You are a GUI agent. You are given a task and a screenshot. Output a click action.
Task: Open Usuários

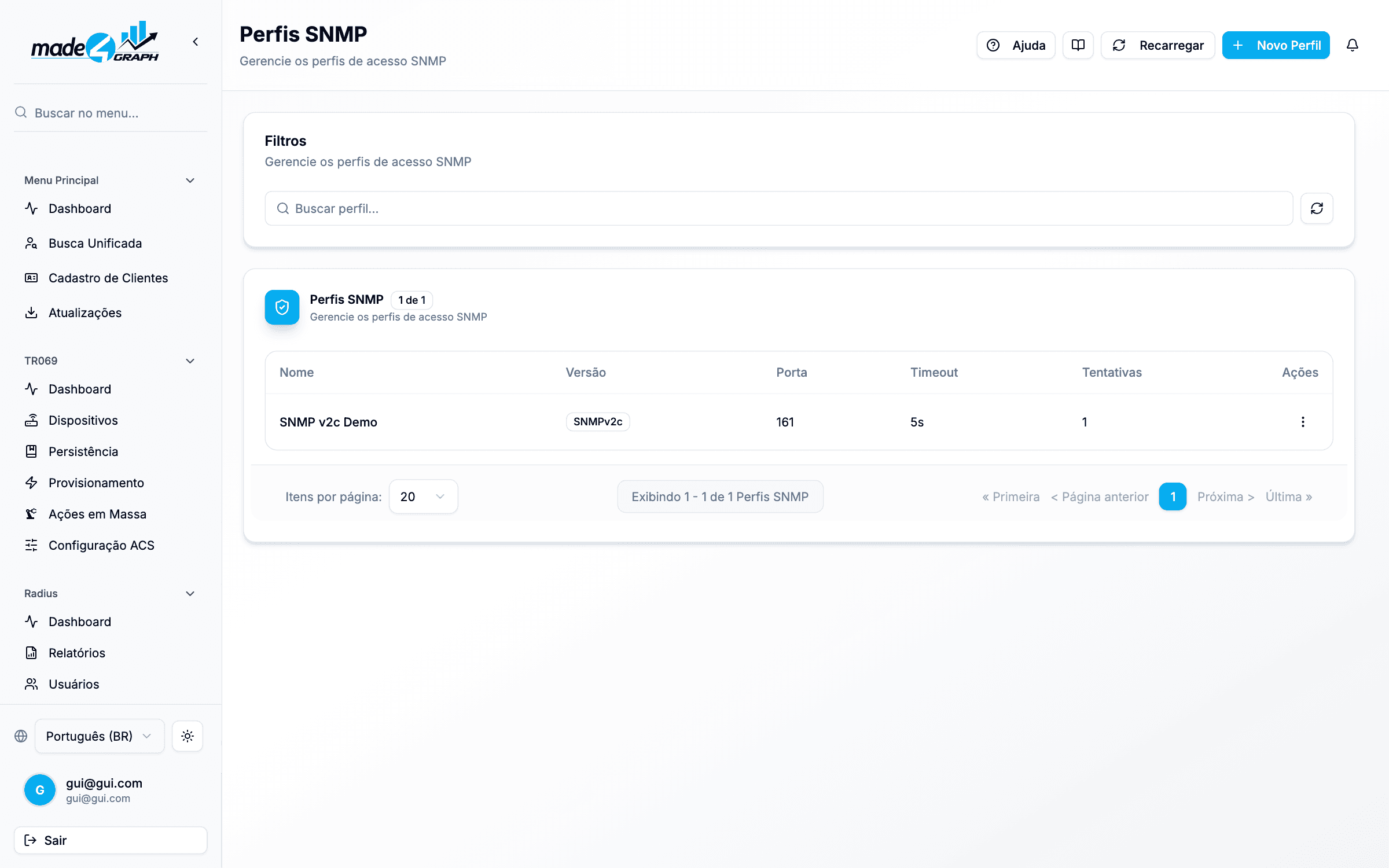coord(110,684)
